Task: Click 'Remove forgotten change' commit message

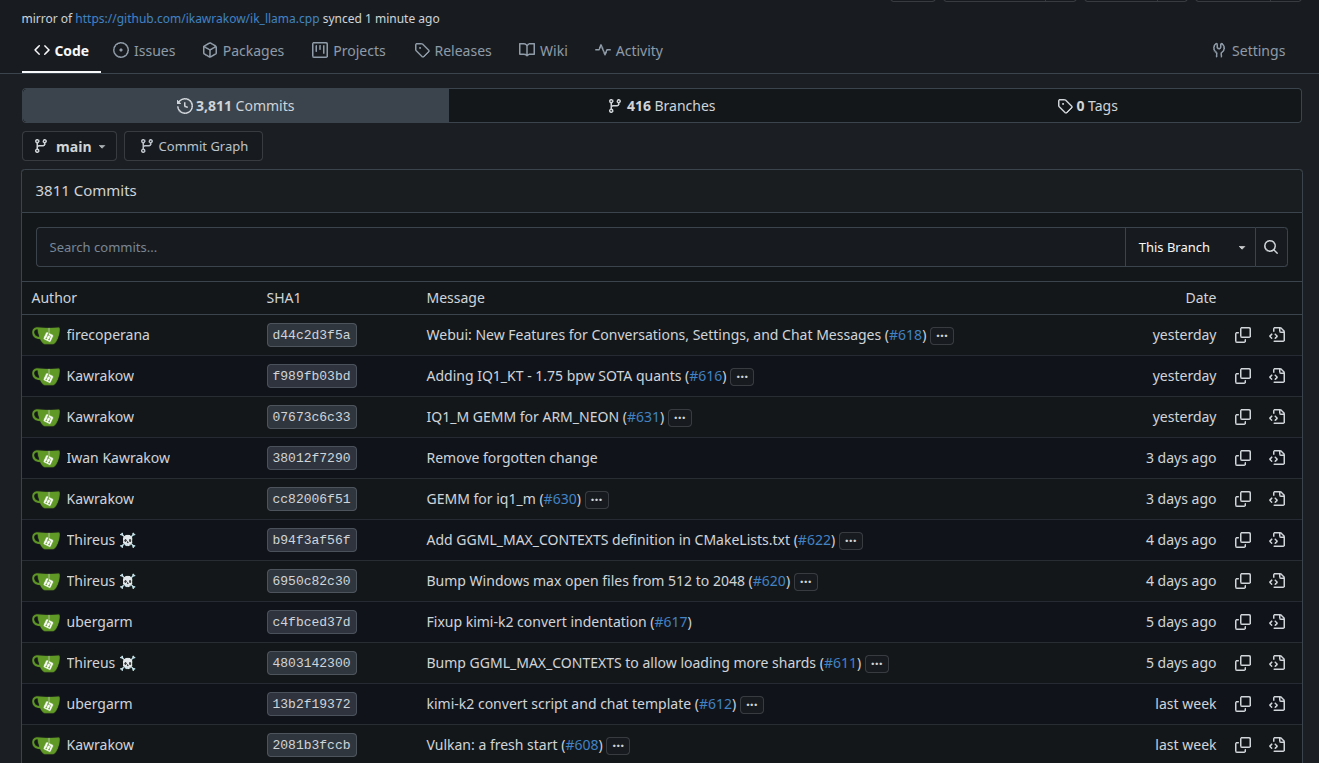Action: point(512,458)
